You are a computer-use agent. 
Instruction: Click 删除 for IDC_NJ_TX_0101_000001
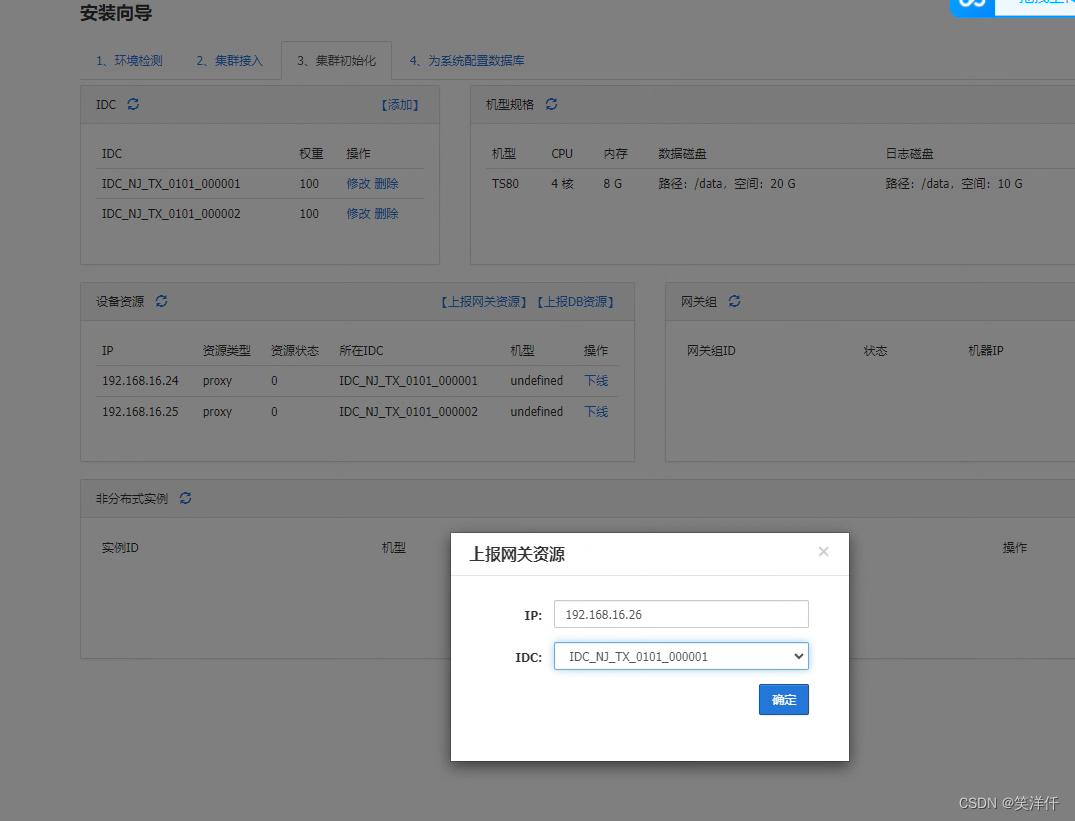point(386,184)
